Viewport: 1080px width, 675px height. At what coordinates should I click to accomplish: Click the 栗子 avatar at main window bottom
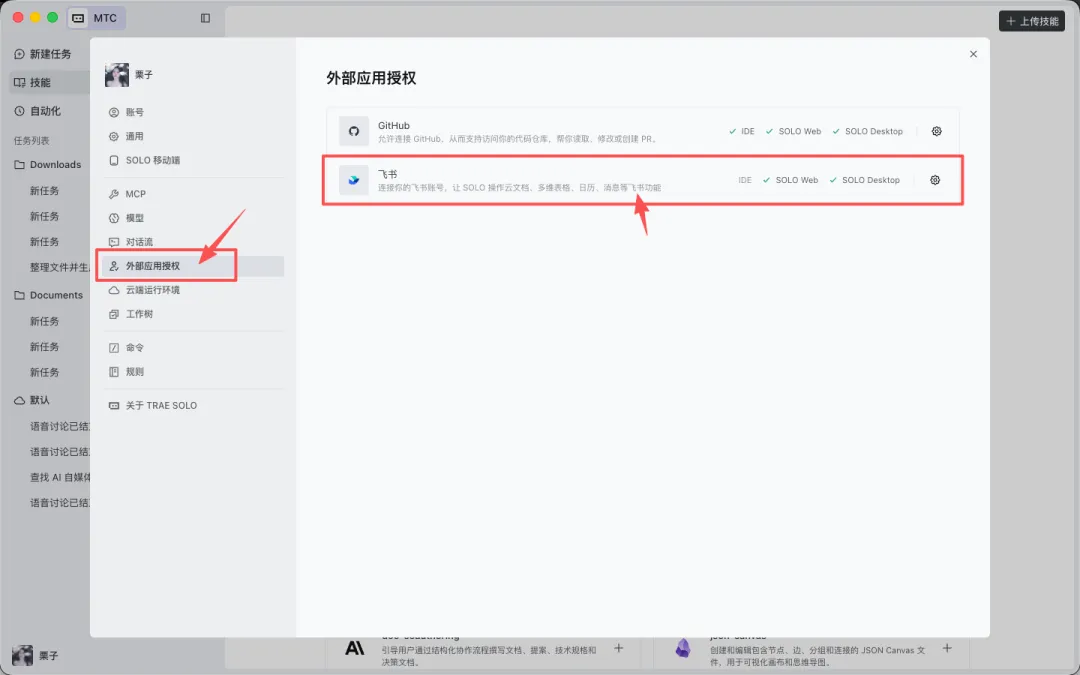click(23, 656)
